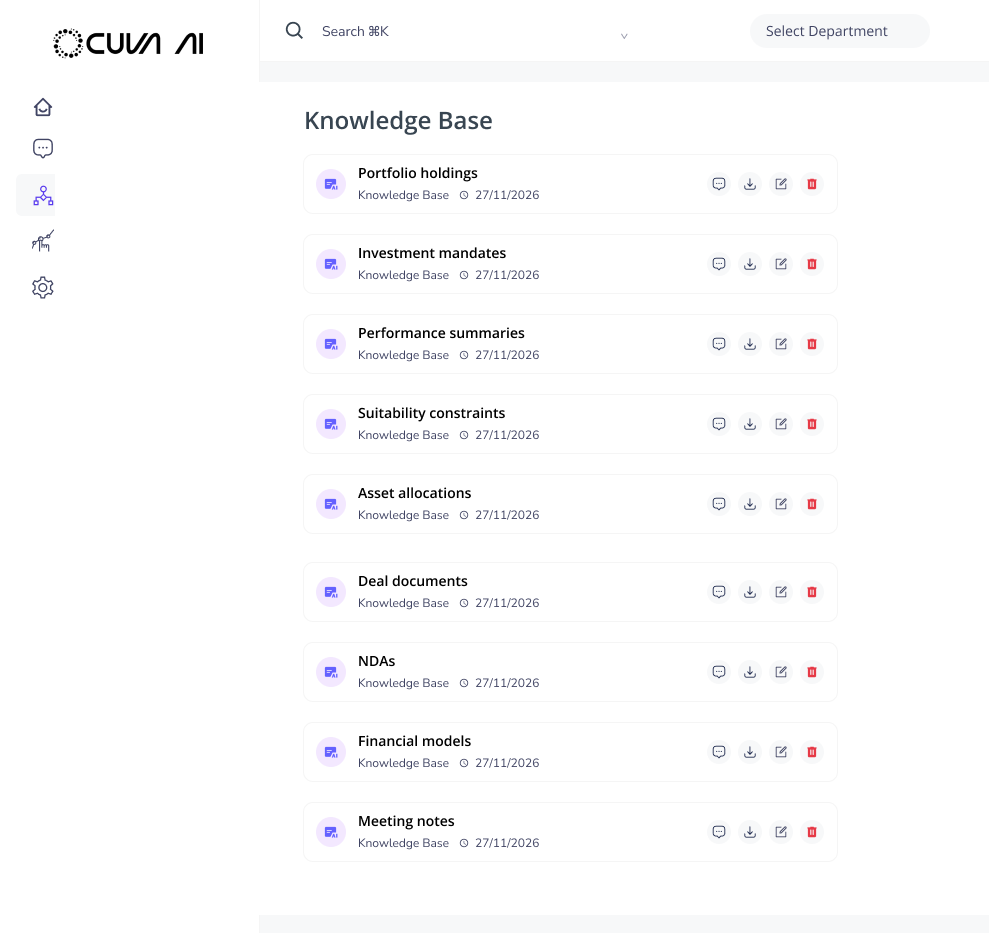Open the Settings gear icon

click(x=42, y=288)
